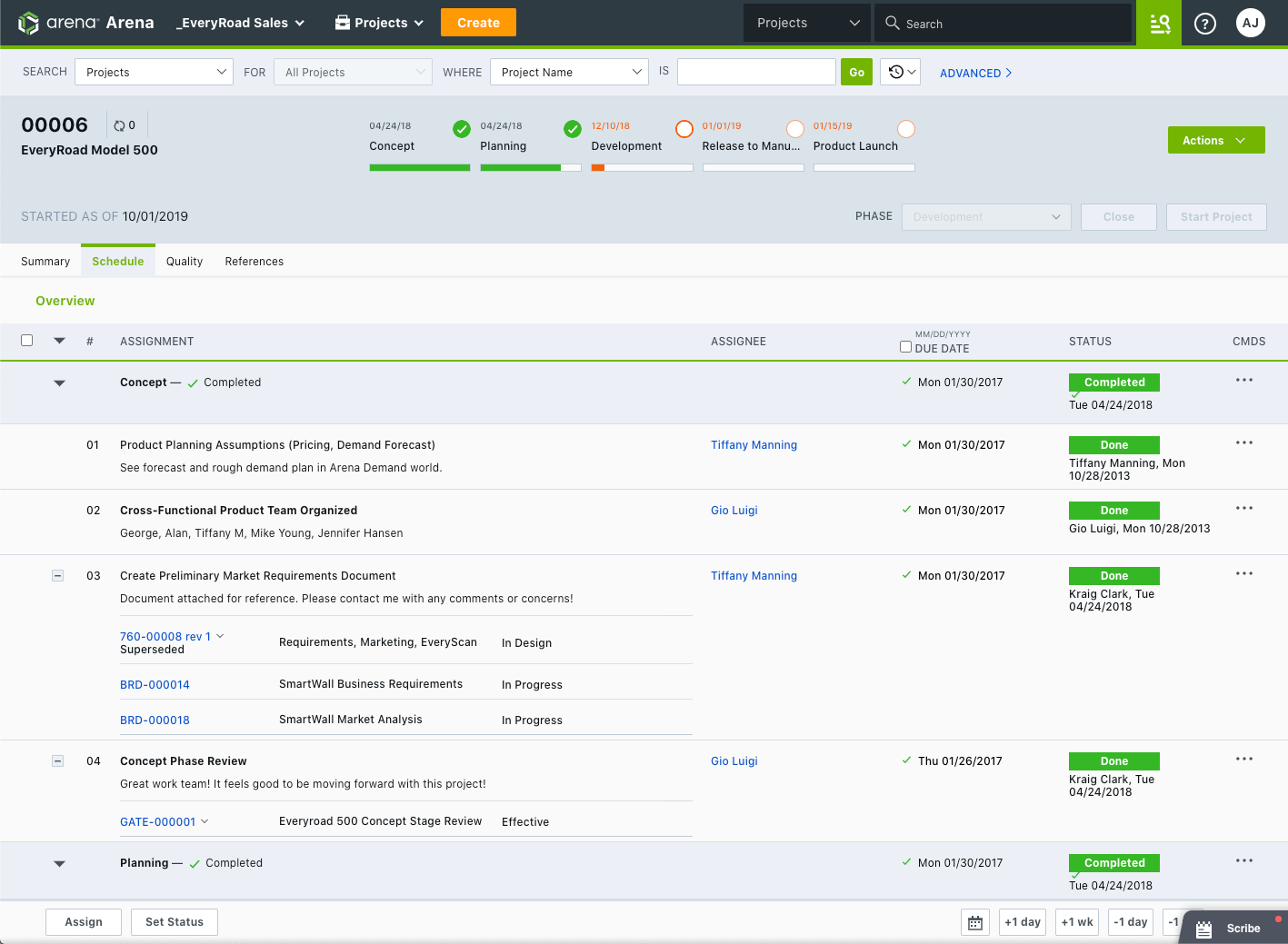
Task: Click the Planning phase green checkmark circle
Action: 573,129
